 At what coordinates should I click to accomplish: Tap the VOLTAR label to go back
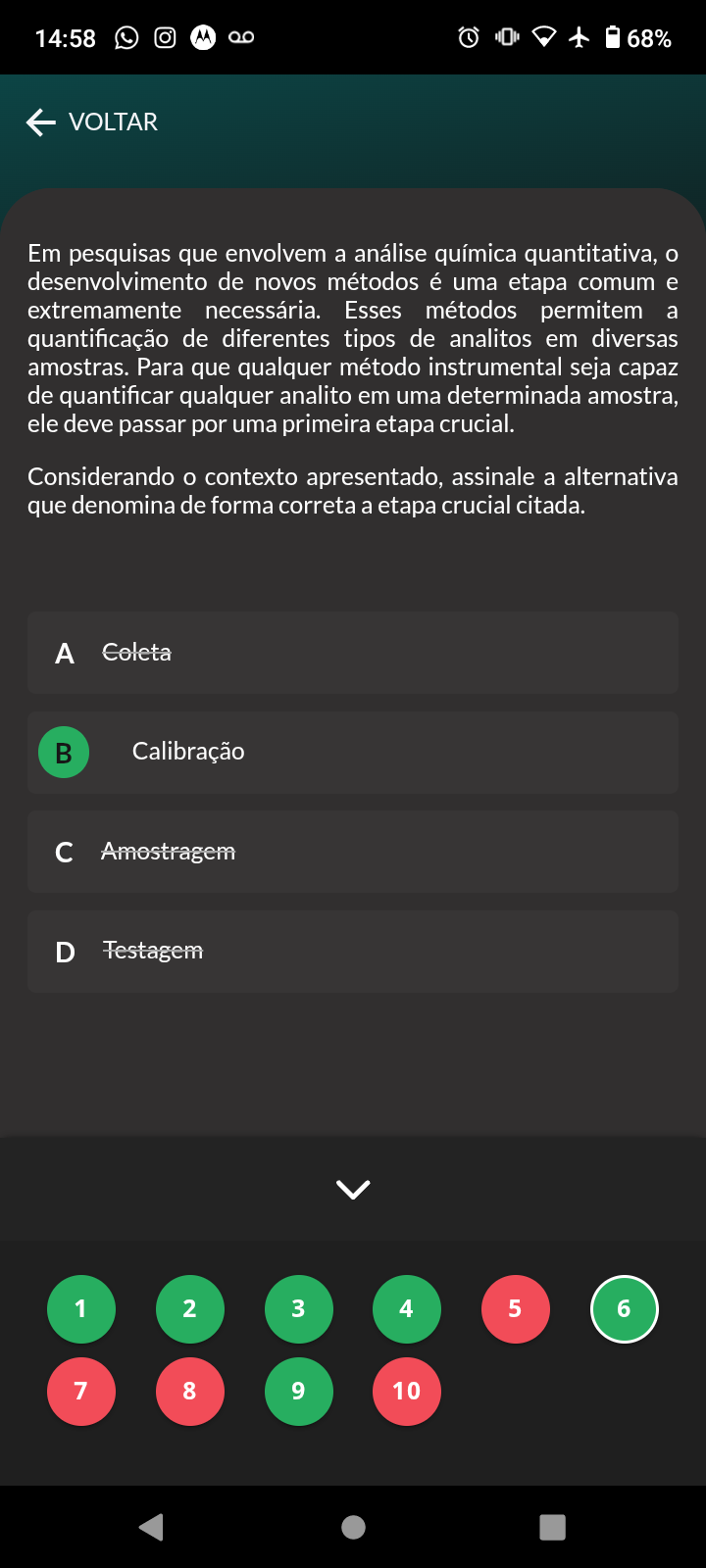[113, 122]
